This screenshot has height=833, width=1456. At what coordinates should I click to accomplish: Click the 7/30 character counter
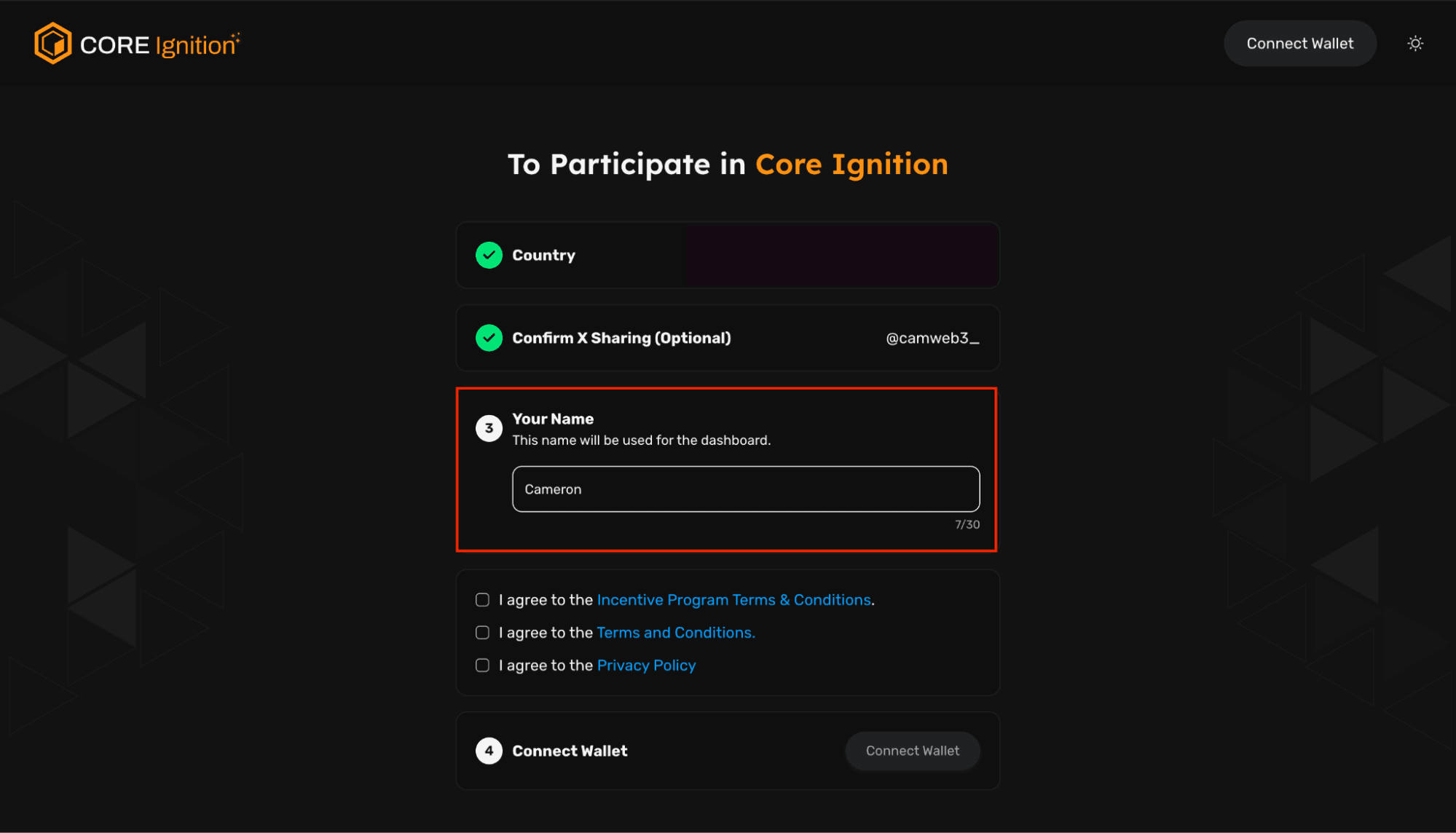(966, 524)
